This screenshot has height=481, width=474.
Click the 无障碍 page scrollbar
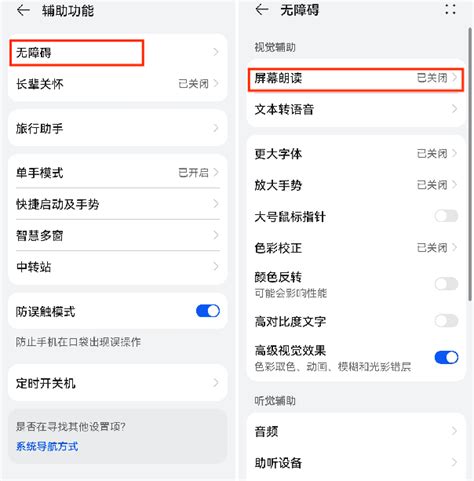(x=470, y=165)
